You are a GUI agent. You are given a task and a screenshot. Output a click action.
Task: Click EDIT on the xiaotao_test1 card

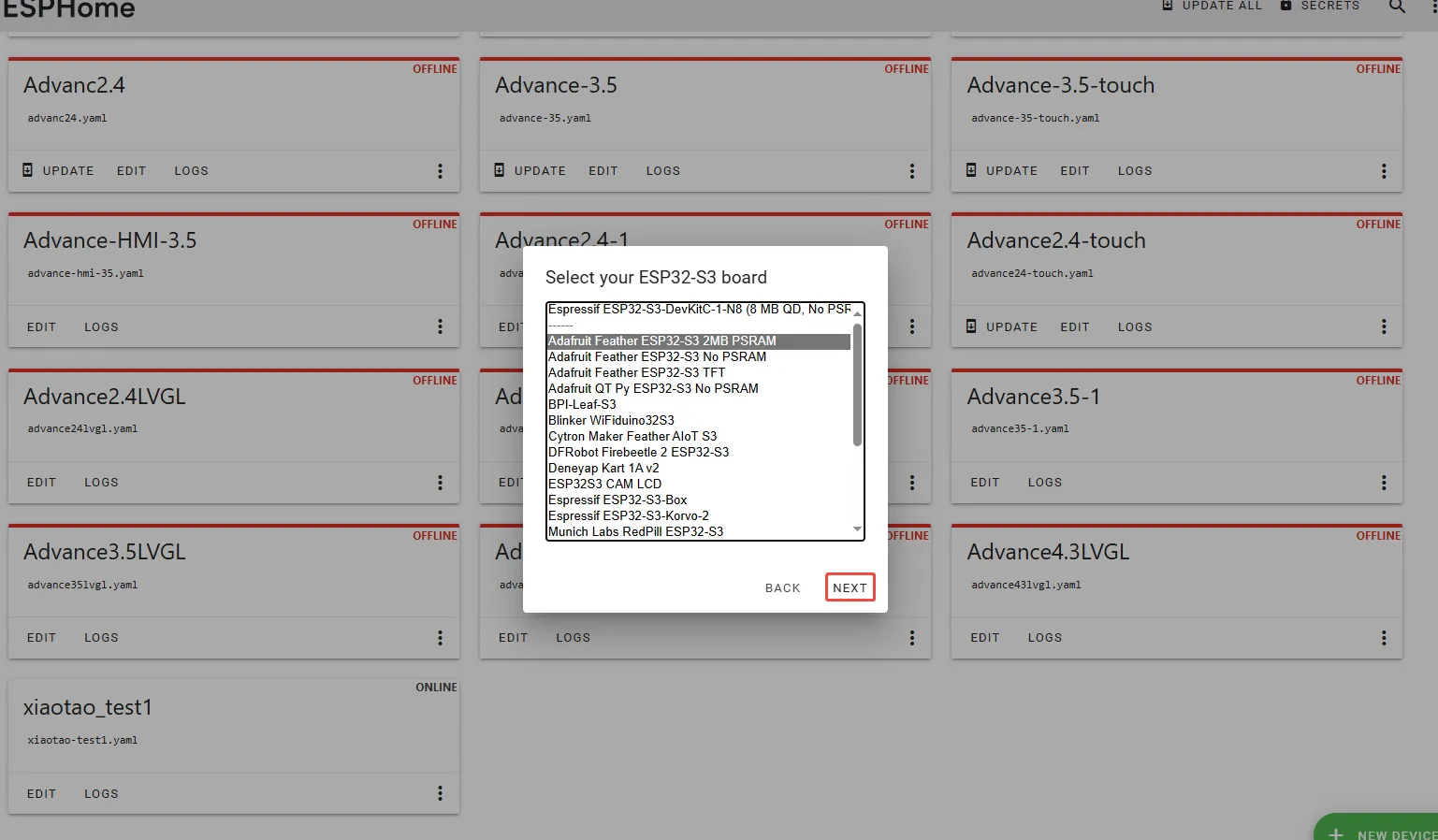(42, 794)
